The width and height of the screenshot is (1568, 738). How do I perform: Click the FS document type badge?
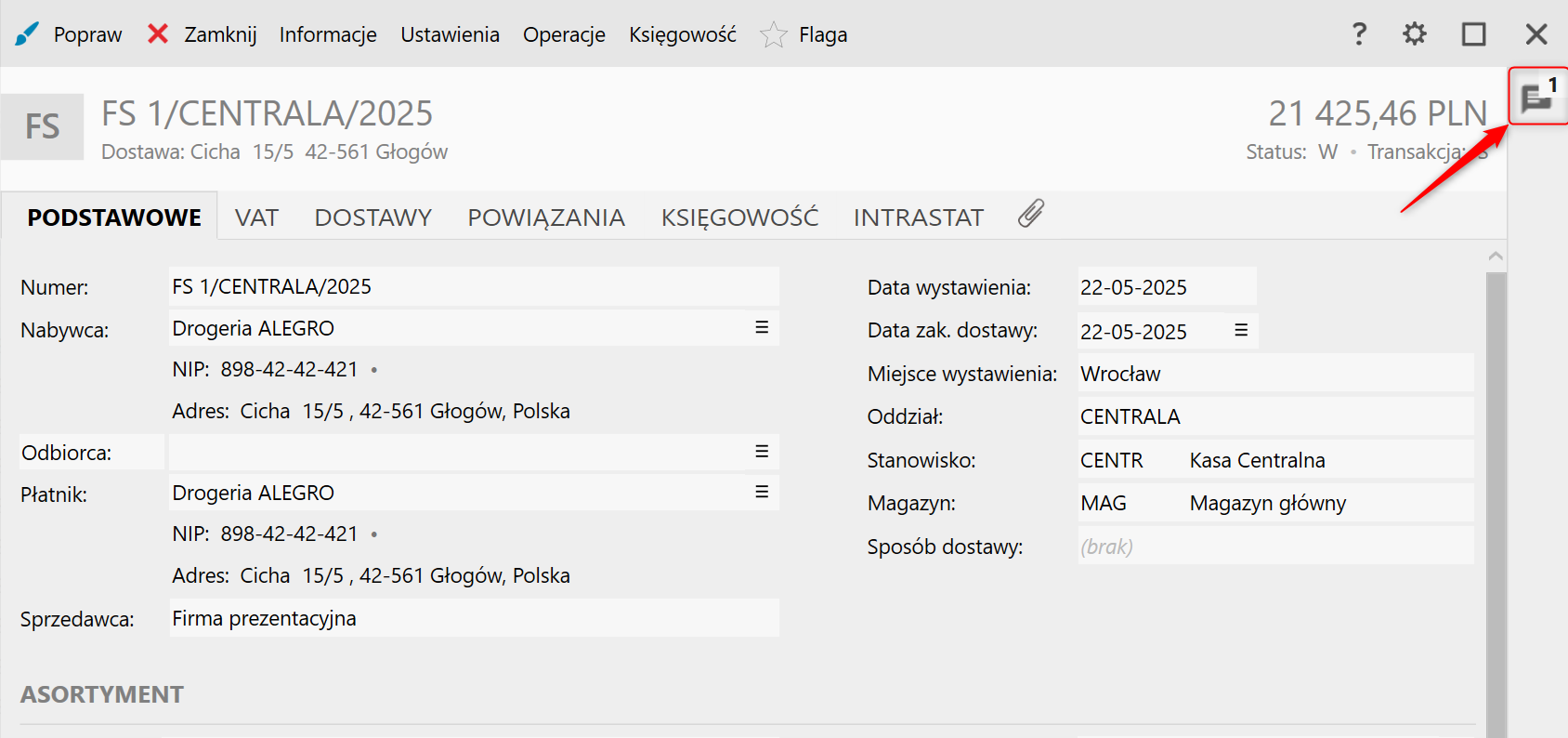[x=43, y=126]
